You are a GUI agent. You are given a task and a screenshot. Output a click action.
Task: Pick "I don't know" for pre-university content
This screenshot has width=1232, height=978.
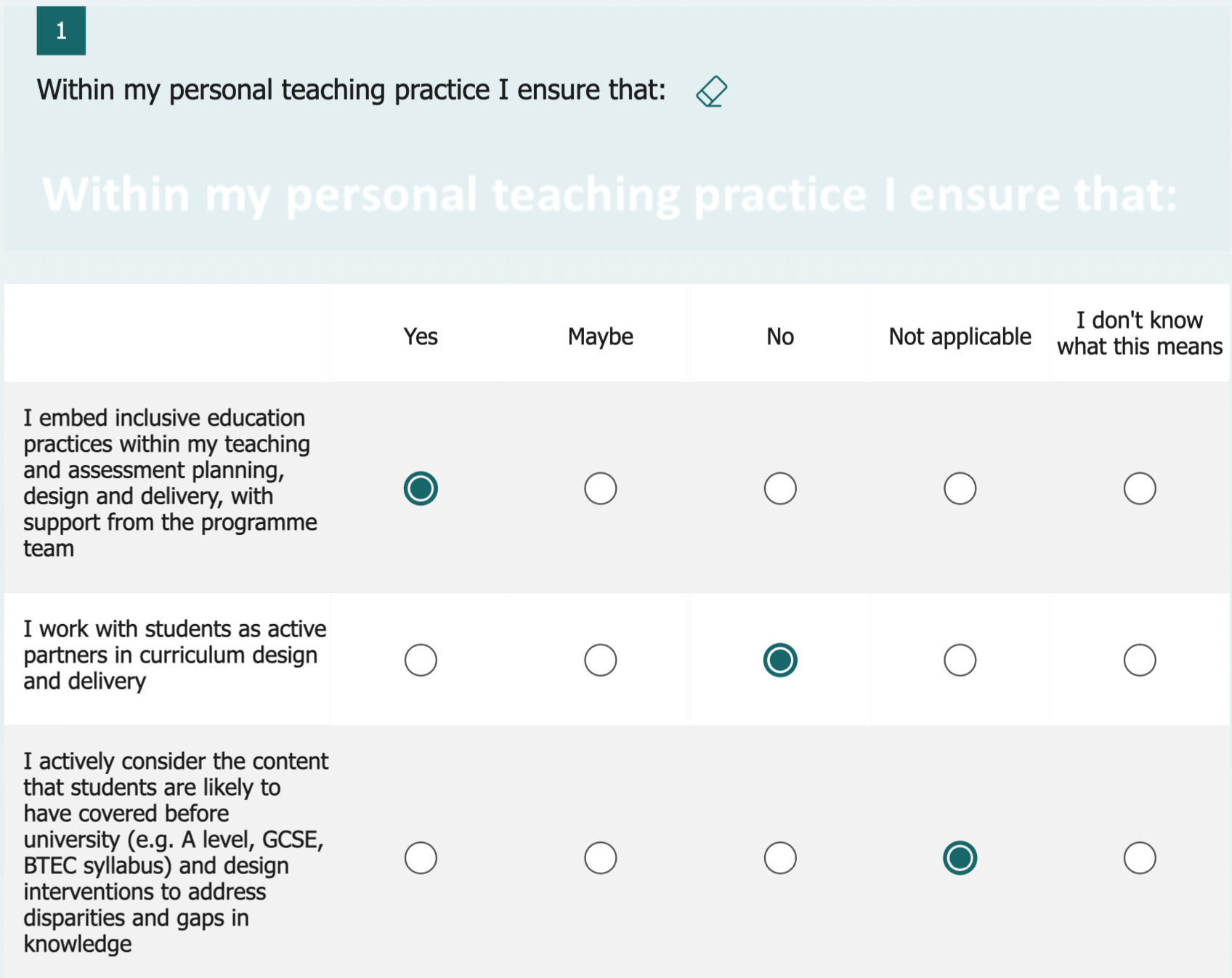click(1139, 858)
